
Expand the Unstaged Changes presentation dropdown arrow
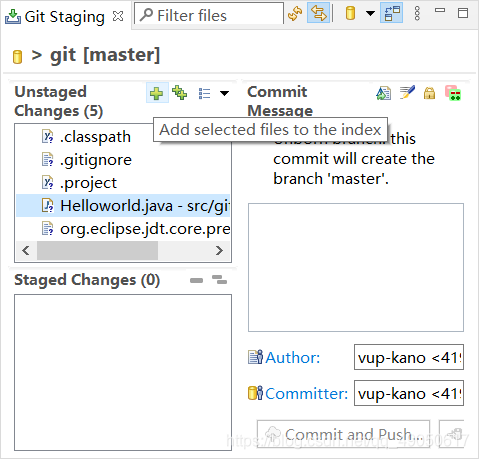tap(225, 93)
